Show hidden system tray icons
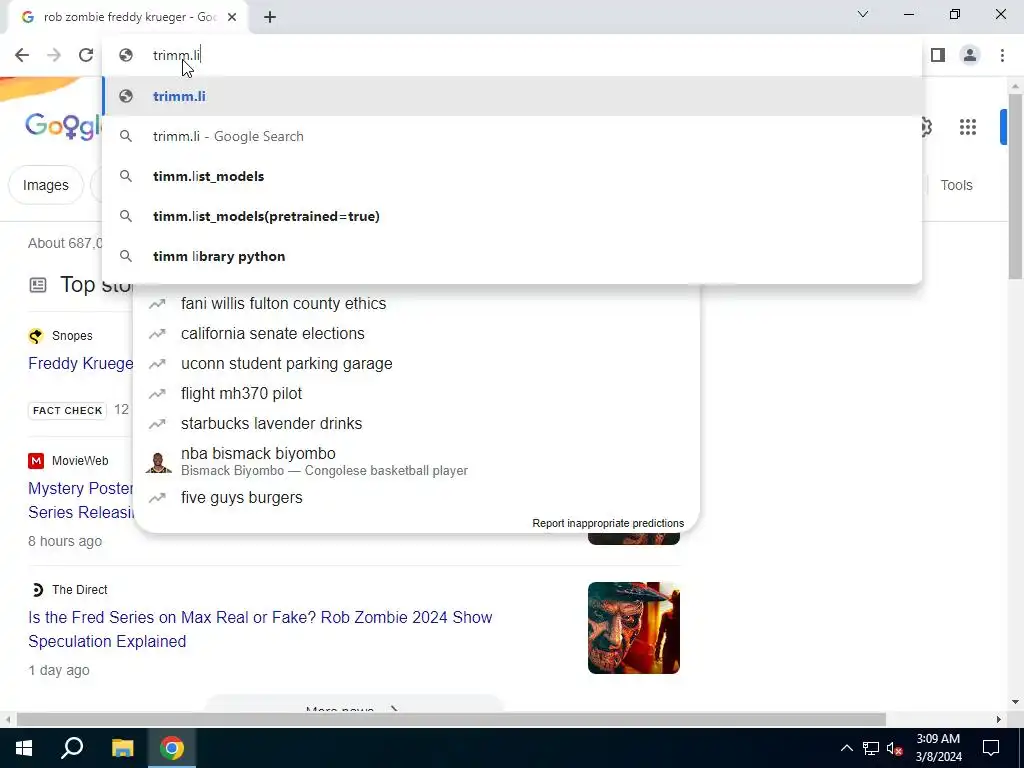Viewport: 1024px width, 768px height. tap(846, 748)
